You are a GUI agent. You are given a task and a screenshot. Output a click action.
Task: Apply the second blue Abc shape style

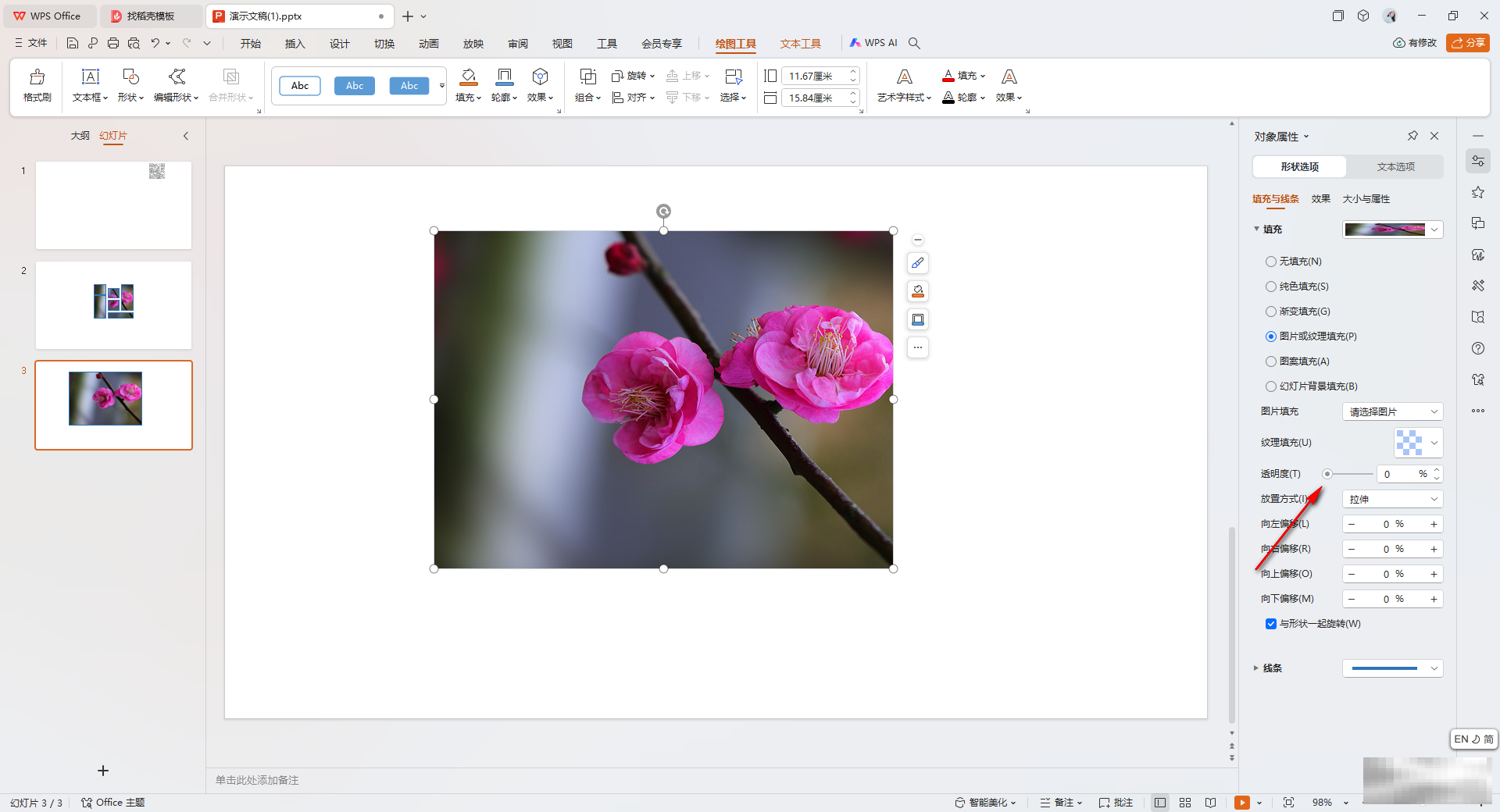coord(355,86)
